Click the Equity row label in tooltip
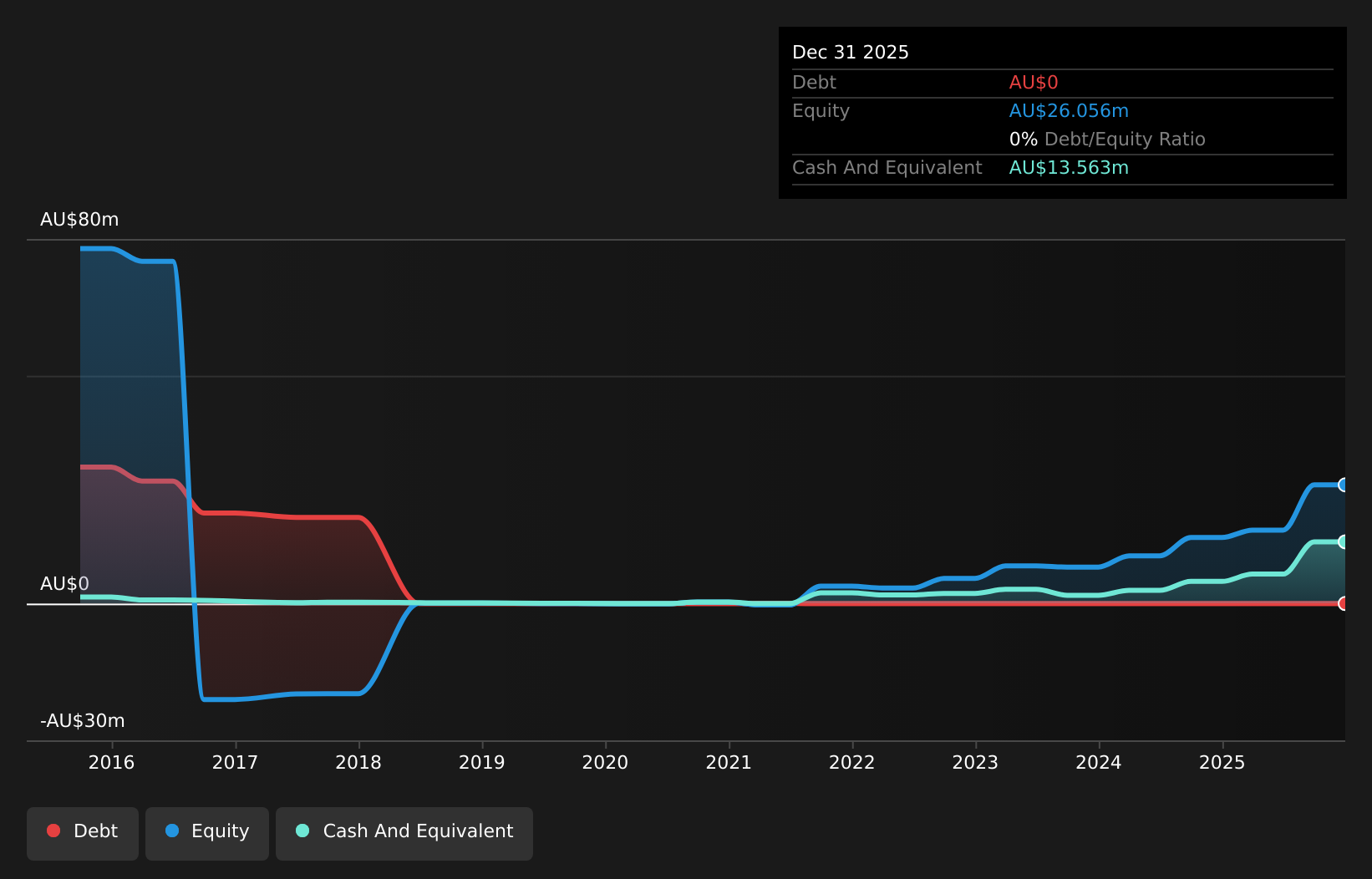The height and width of the screenshot is (879, 1372). pos(821,111)
